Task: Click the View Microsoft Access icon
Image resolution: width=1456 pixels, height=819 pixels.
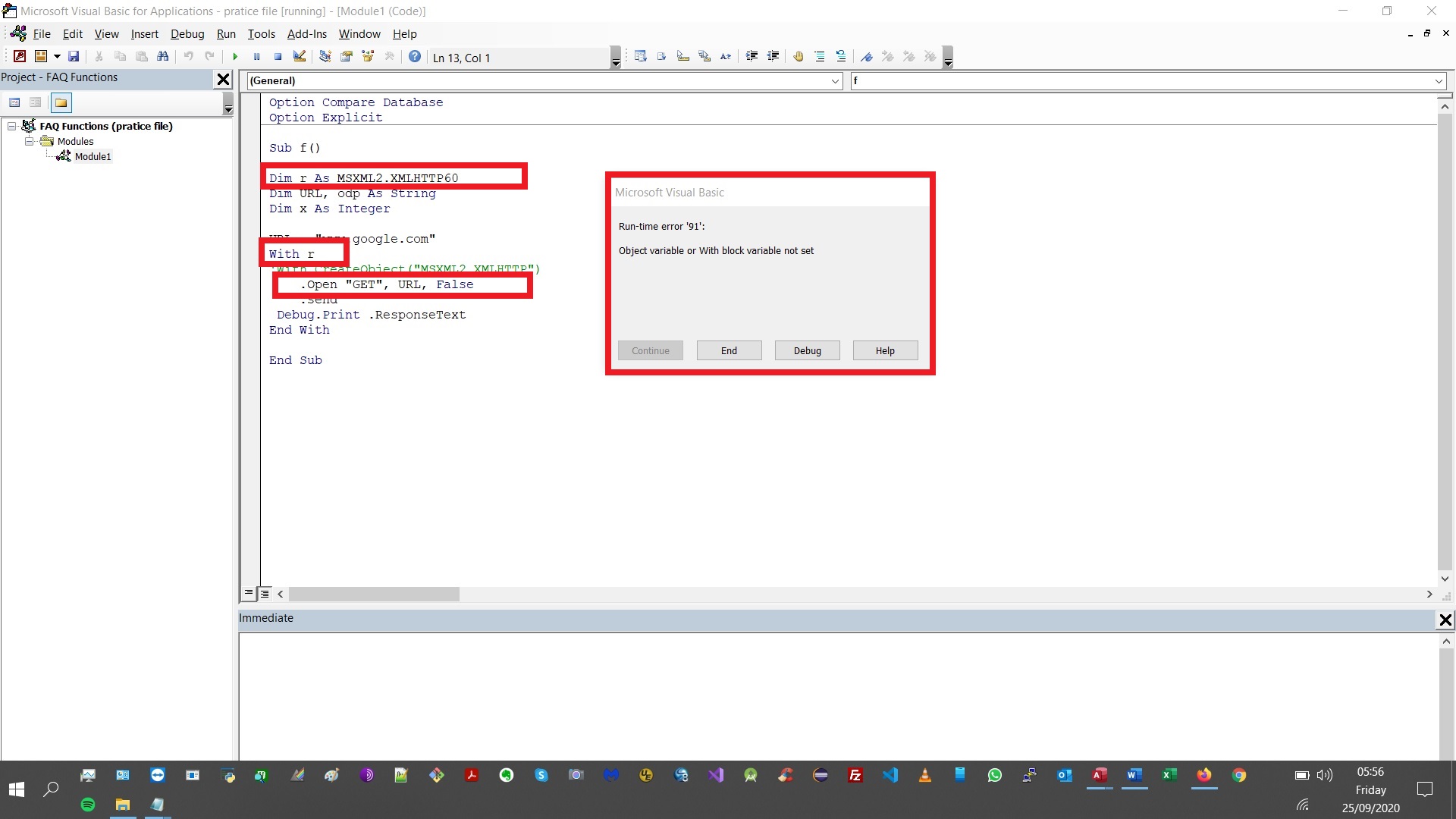Action: pyautogui.click(x=20, y=57)
